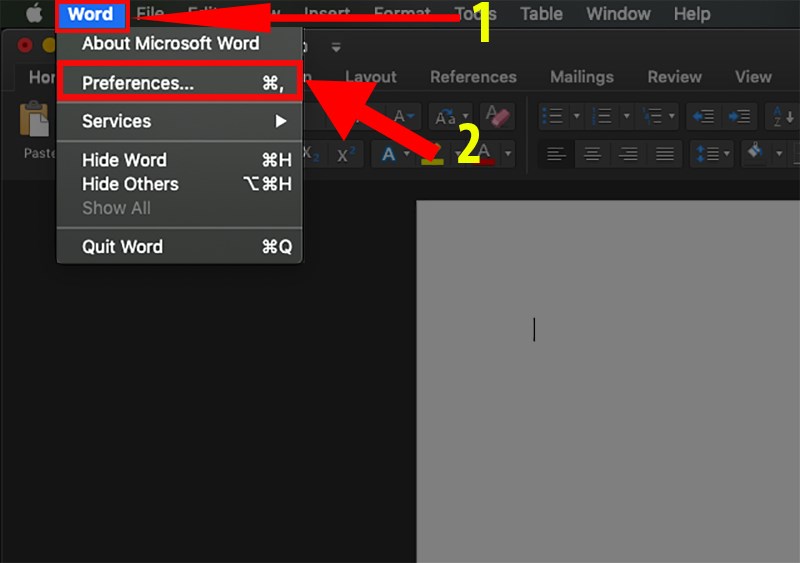Image resolution: width=800 pixels, height=563 pixels.
Task: Open the line spacing dropdown arrow
Action: (x=727, y=153)
